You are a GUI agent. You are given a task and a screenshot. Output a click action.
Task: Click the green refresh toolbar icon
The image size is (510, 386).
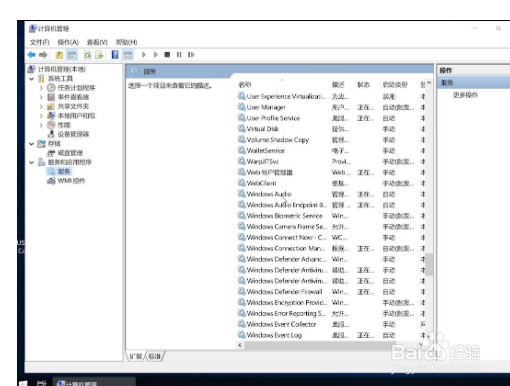click(x=87, y=55)
